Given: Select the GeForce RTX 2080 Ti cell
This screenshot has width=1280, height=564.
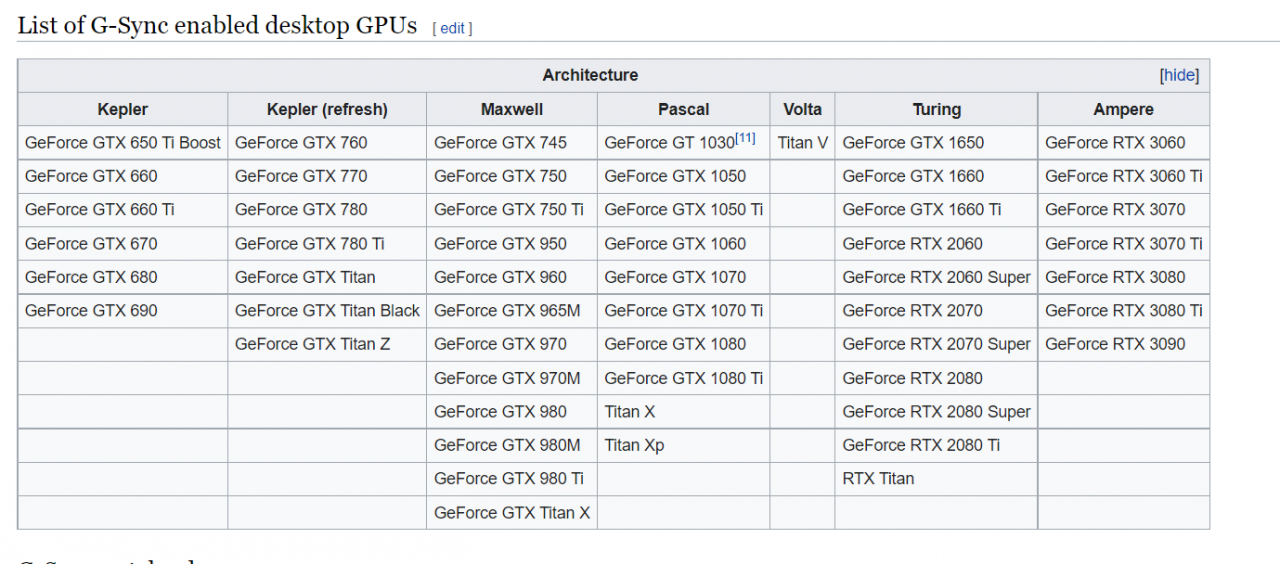Looking at the screenshot, I should (937, 445).
